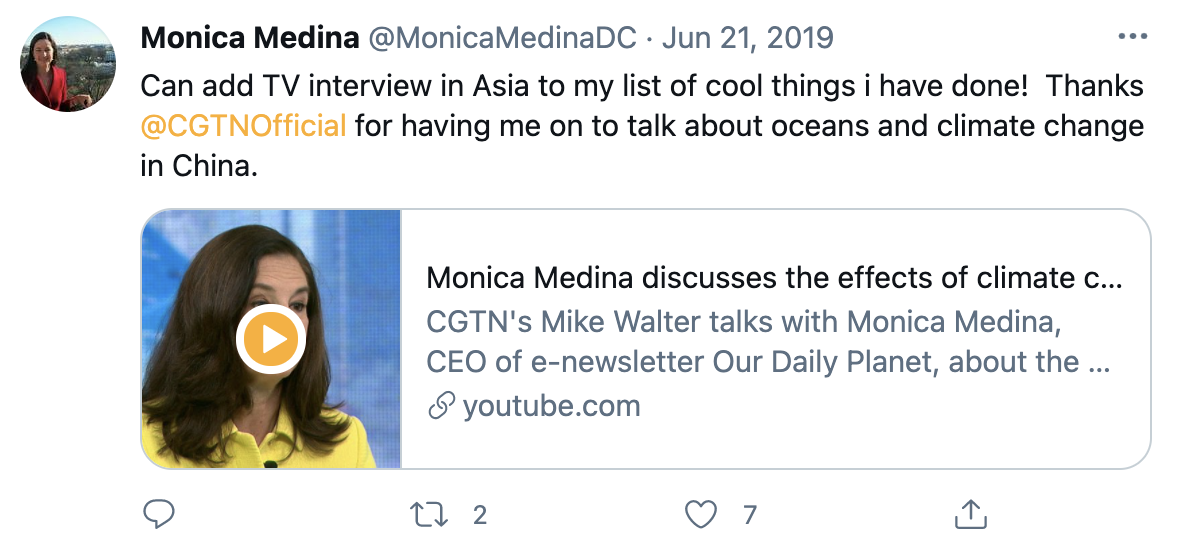Click the tweet's last line "in China."
This screenshot has width=1180, height=548.
pos(200,167)
